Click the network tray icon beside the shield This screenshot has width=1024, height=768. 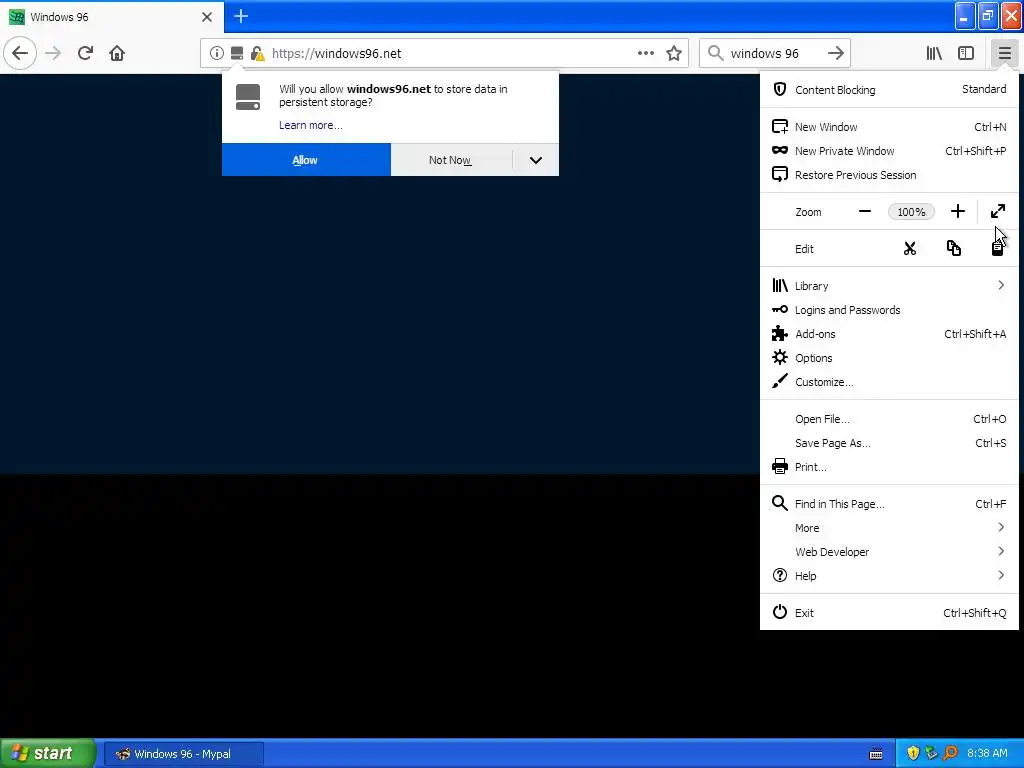coord(931,754)
